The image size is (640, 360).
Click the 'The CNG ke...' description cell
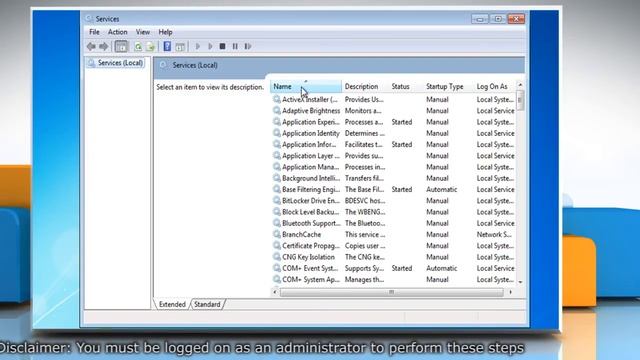[364, 257]
